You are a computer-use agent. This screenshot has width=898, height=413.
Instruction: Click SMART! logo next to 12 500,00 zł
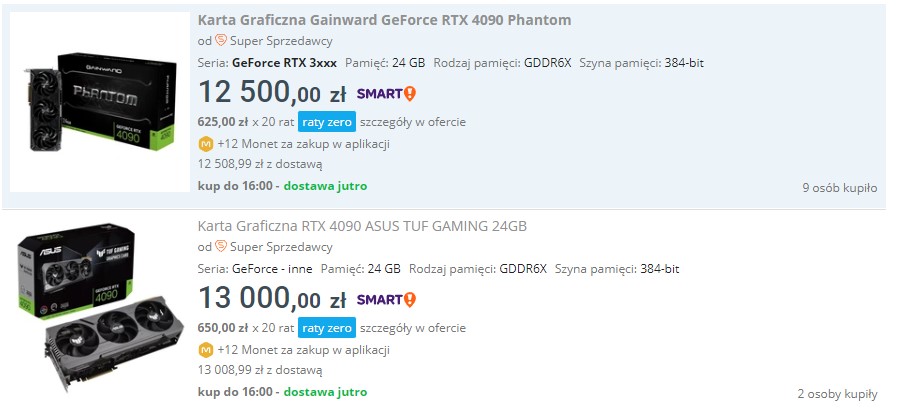[386, 94]
